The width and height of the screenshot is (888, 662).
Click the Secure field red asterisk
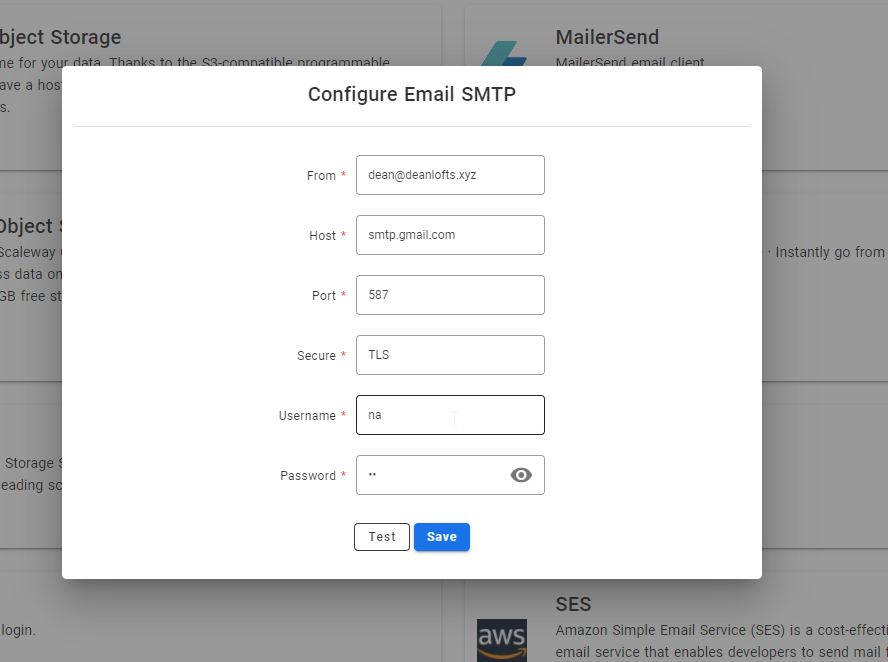pyautogui.click(x=343, y=356)
